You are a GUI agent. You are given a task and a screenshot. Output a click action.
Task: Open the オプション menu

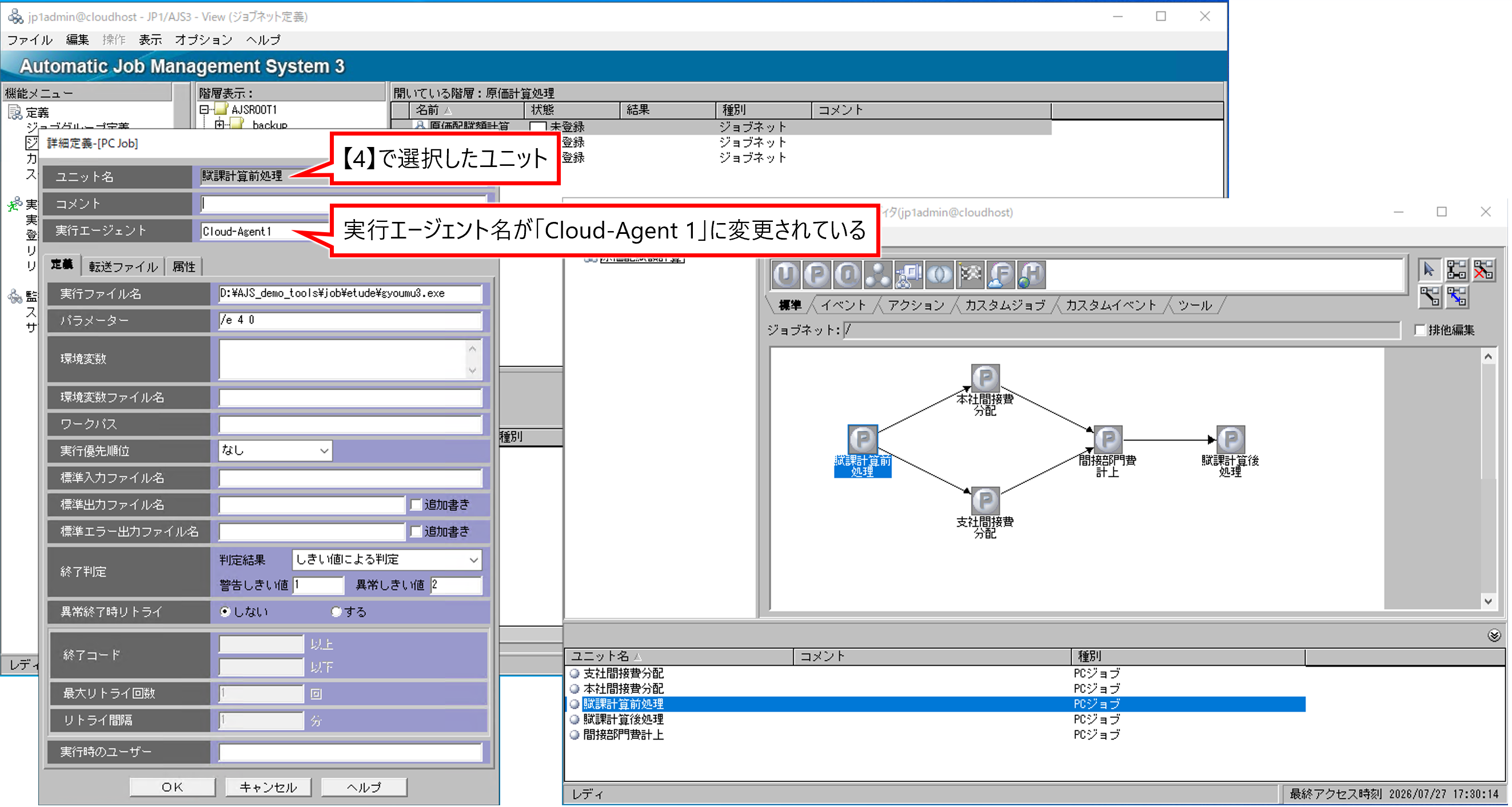click(204, 40)
